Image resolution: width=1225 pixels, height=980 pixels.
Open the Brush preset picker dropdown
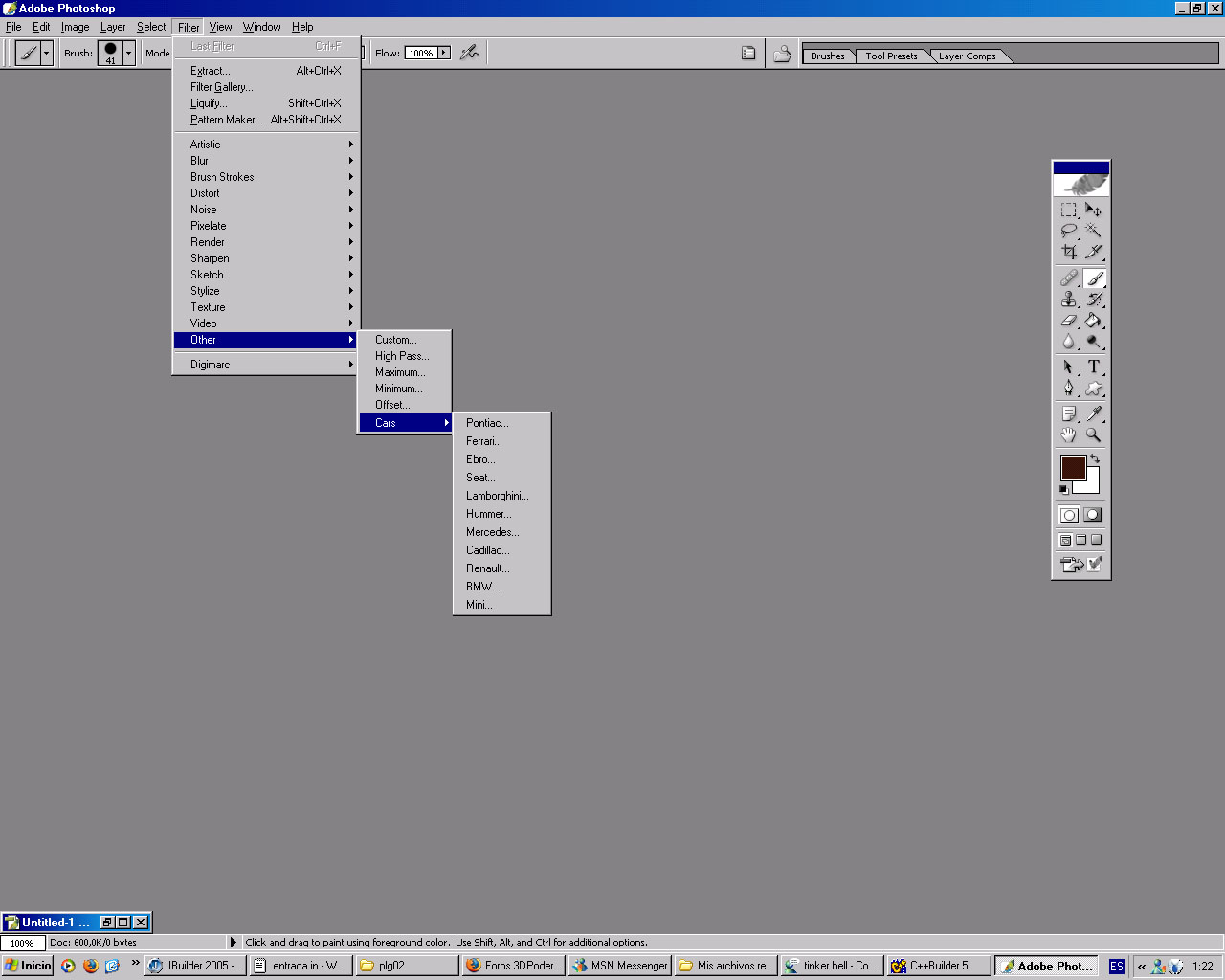(x=128, y=54)
